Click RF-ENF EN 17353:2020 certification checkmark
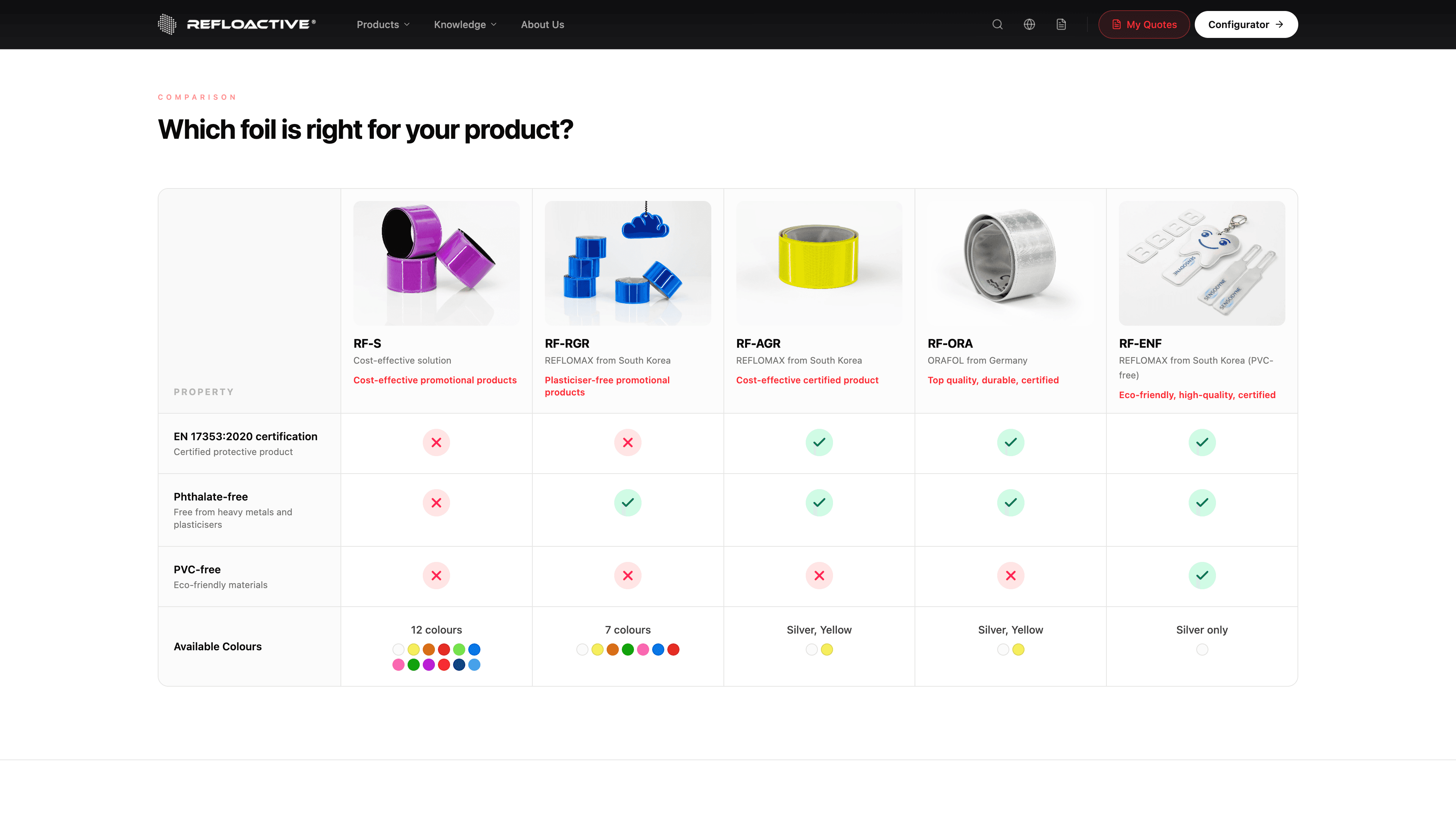The height and width of the screenshot is (819, 1456). point(1202,442)
